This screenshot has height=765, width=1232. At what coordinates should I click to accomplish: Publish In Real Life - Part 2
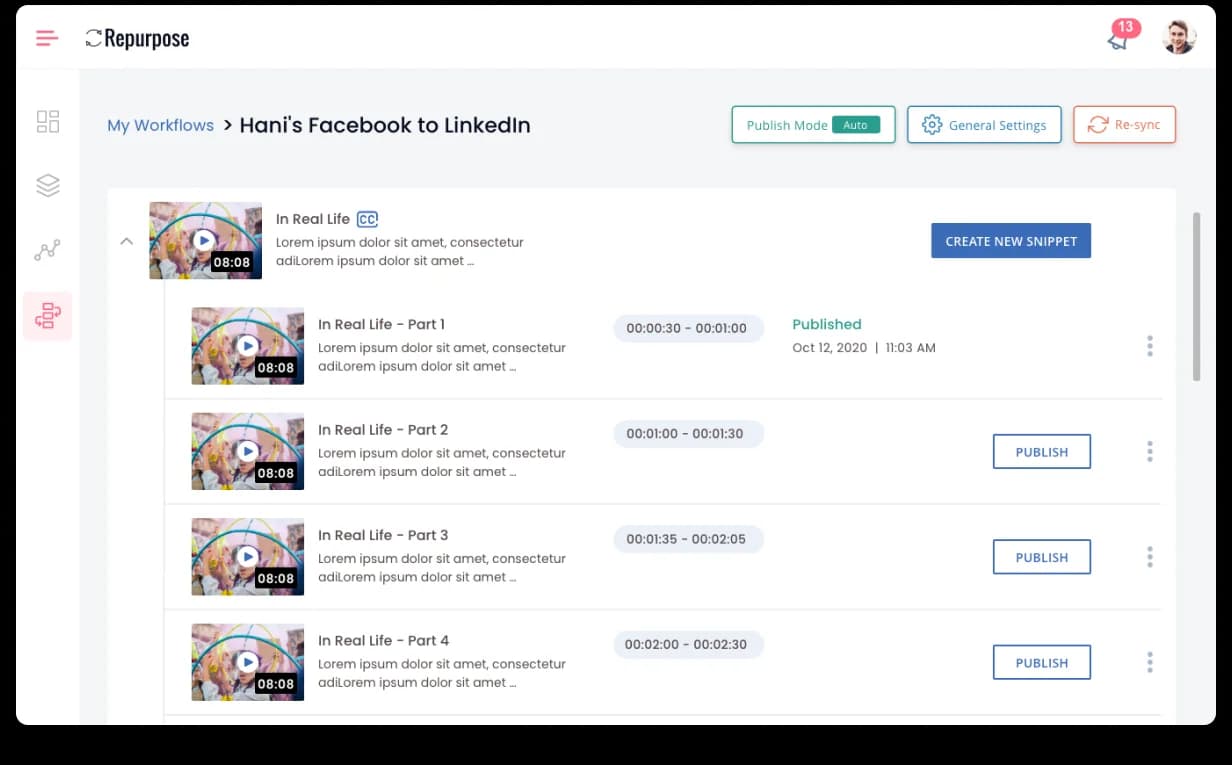coord(1042,452)
